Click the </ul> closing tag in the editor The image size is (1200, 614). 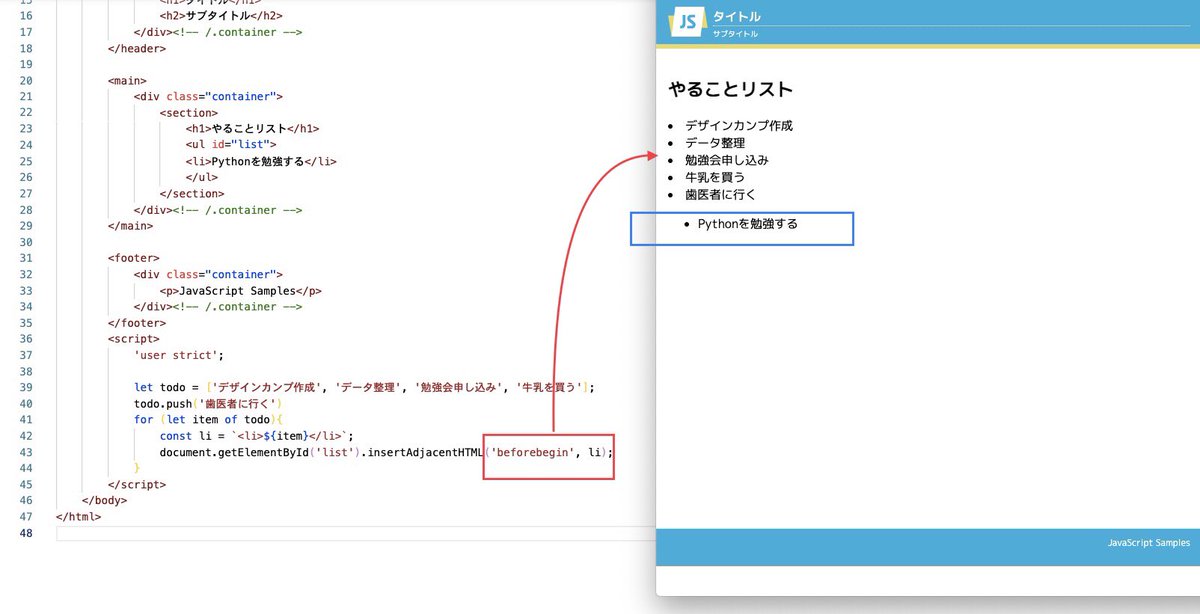tap(201, 177)
